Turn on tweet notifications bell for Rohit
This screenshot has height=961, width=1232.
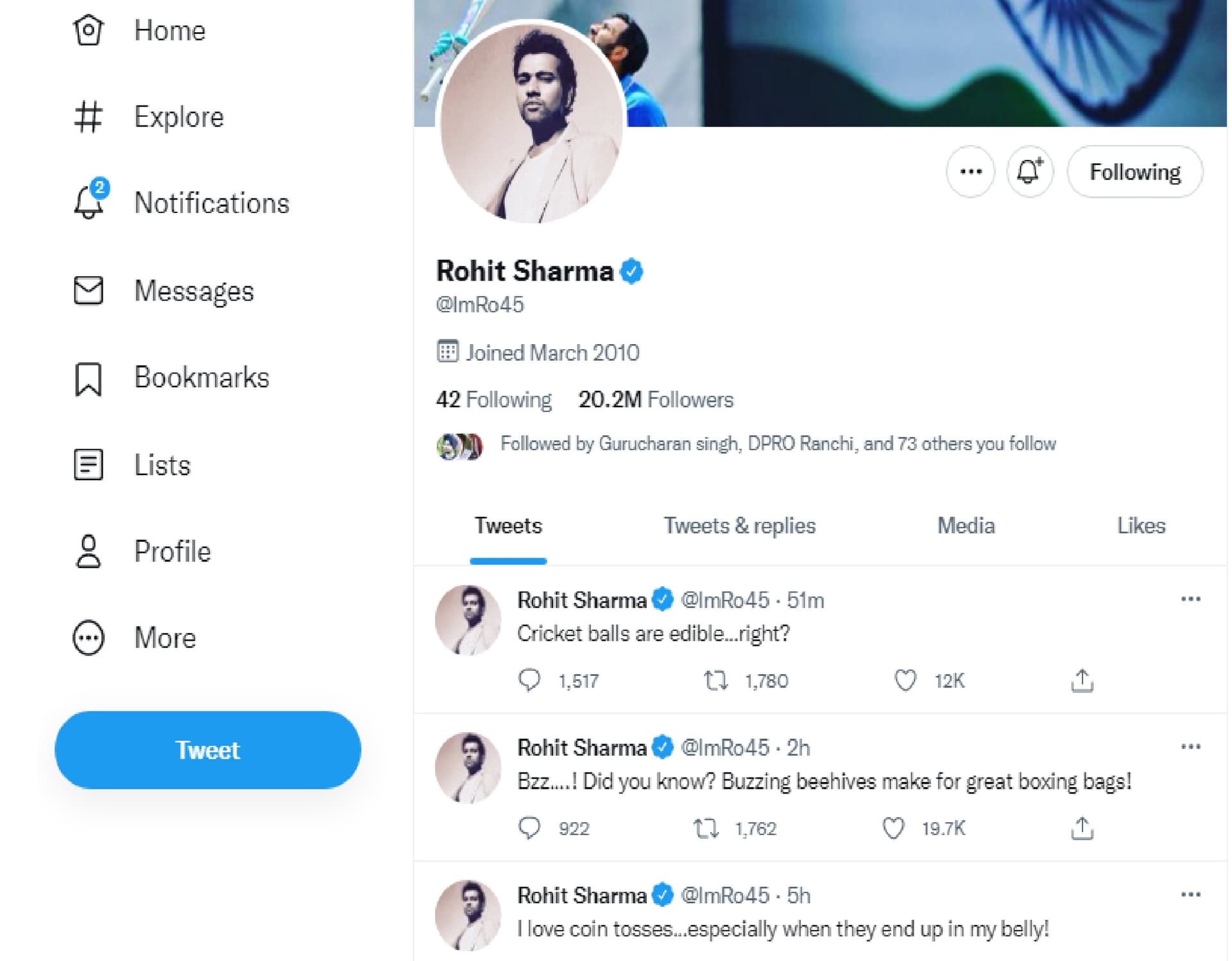[1029, 172]
